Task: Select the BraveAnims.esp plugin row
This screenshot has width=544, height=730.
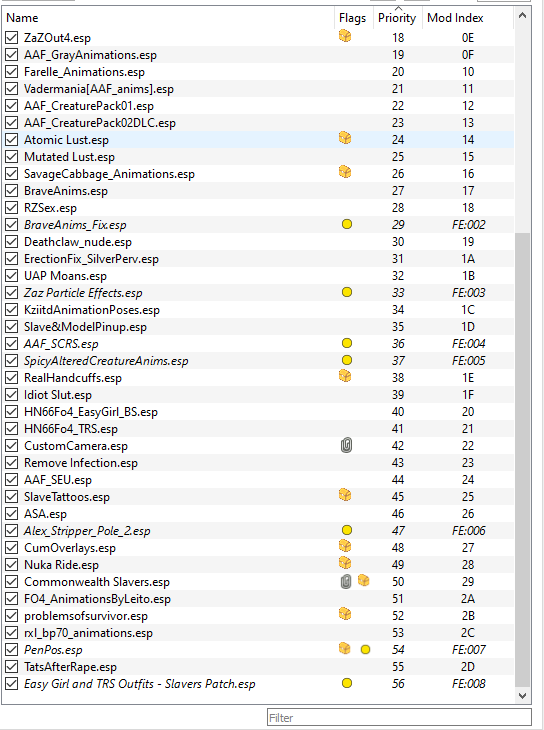Action: pyautogui.click(x=258, y=191)
